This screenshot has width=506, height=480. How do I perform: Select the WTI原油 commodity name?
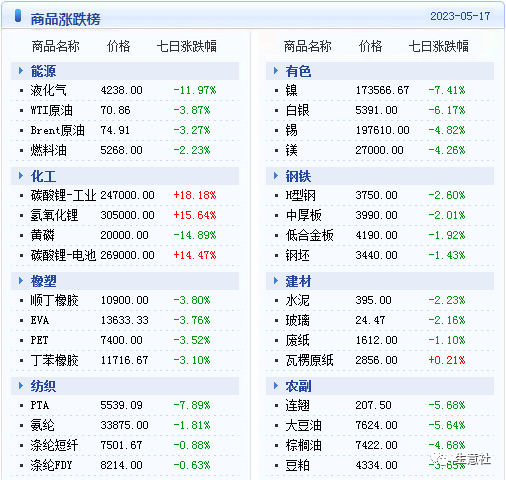point(52,110)
